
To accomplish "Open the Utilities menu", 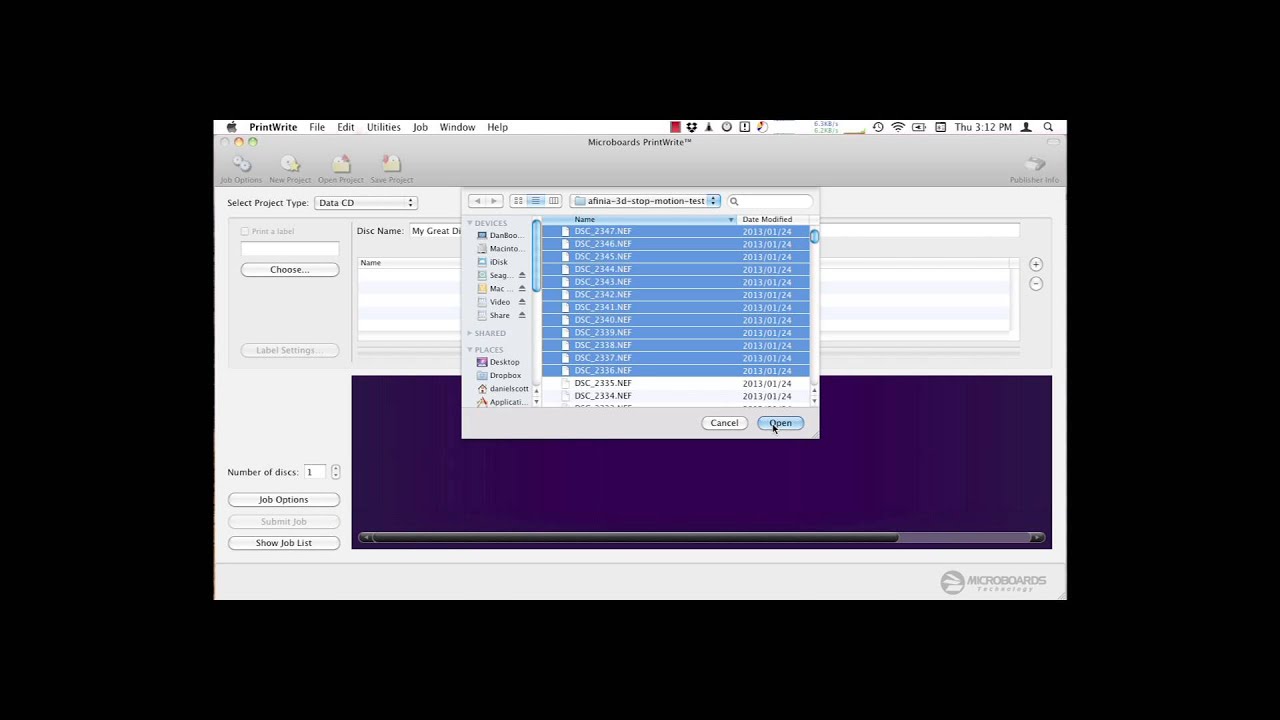I will tap(383, 127).
